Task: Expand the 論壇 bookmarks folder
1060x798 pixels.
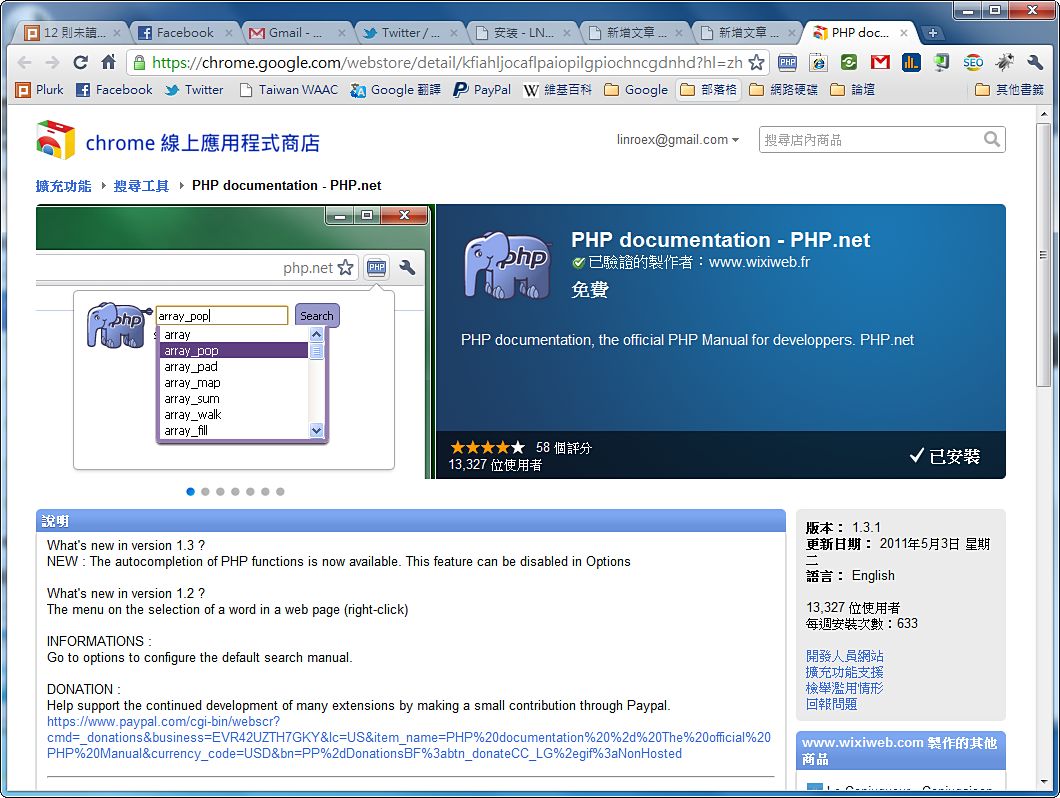Action: tap(852, 89)
